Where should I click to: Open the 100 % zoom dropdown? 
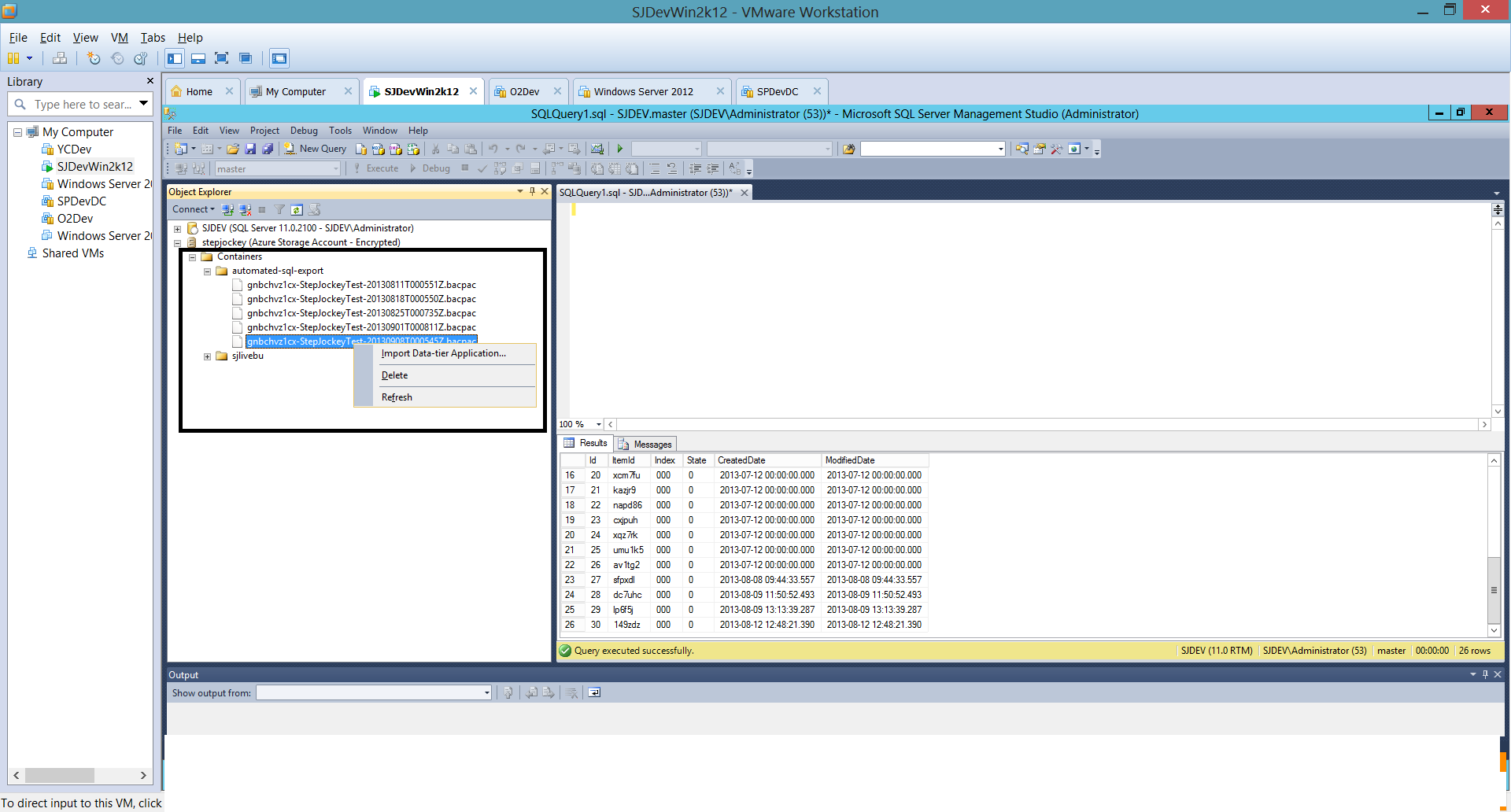pos(599,424)
